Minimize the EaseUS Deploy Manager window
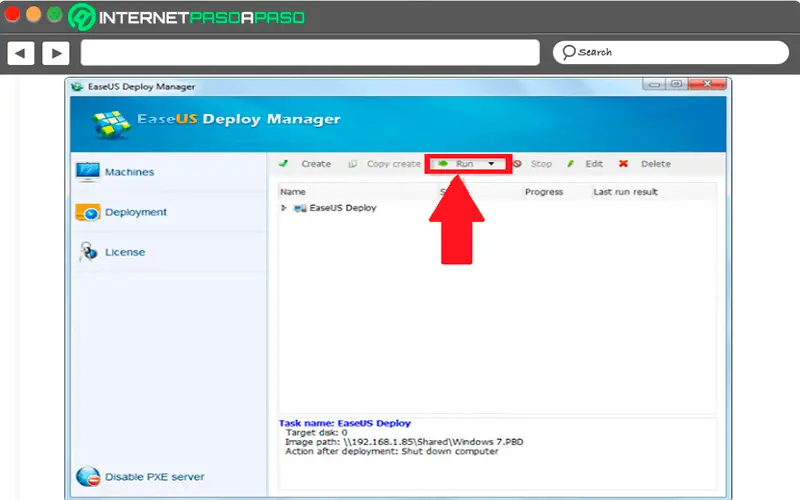The image size is (800, 500). click(655, 84)
